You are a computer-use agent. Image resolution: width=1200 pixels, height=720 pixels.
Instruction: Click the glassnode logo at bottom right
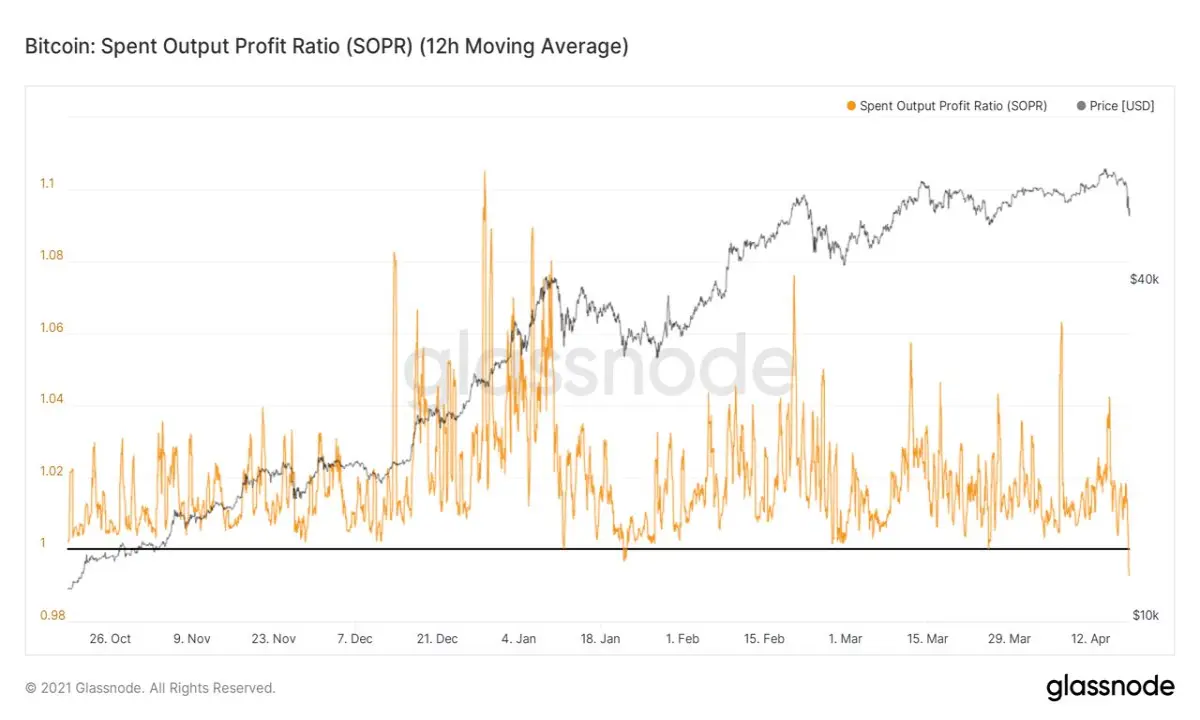[x=1110, y=688]
